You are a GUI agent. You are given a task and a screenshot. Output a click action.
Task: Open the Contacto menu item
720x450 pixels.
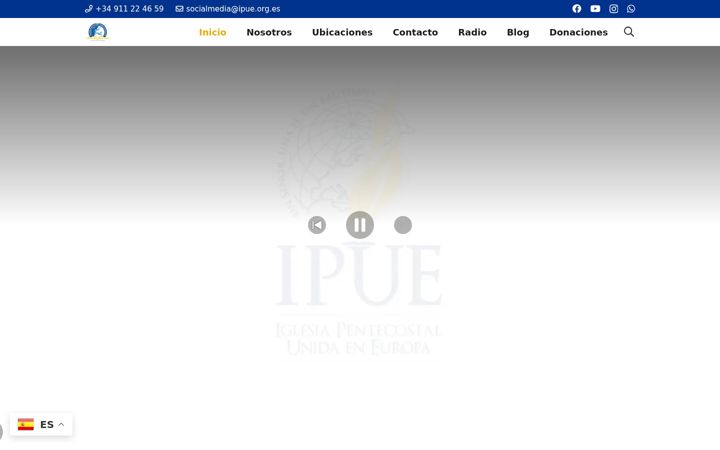[x=415, y=32]
